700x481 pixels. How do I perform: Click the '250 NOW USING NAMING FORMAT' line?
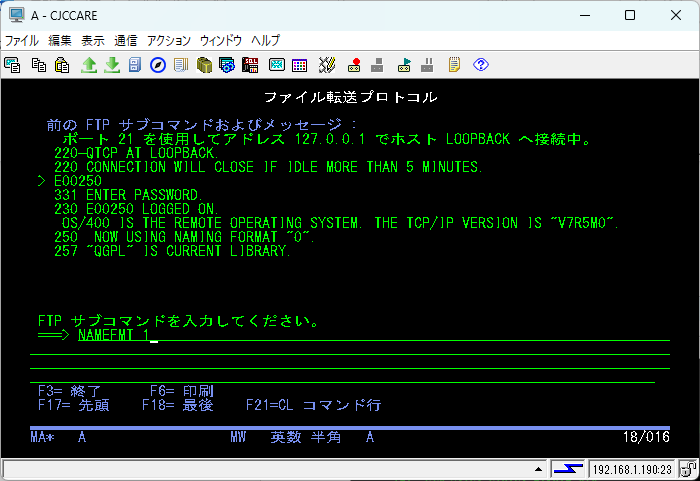(x=184, y=237)
